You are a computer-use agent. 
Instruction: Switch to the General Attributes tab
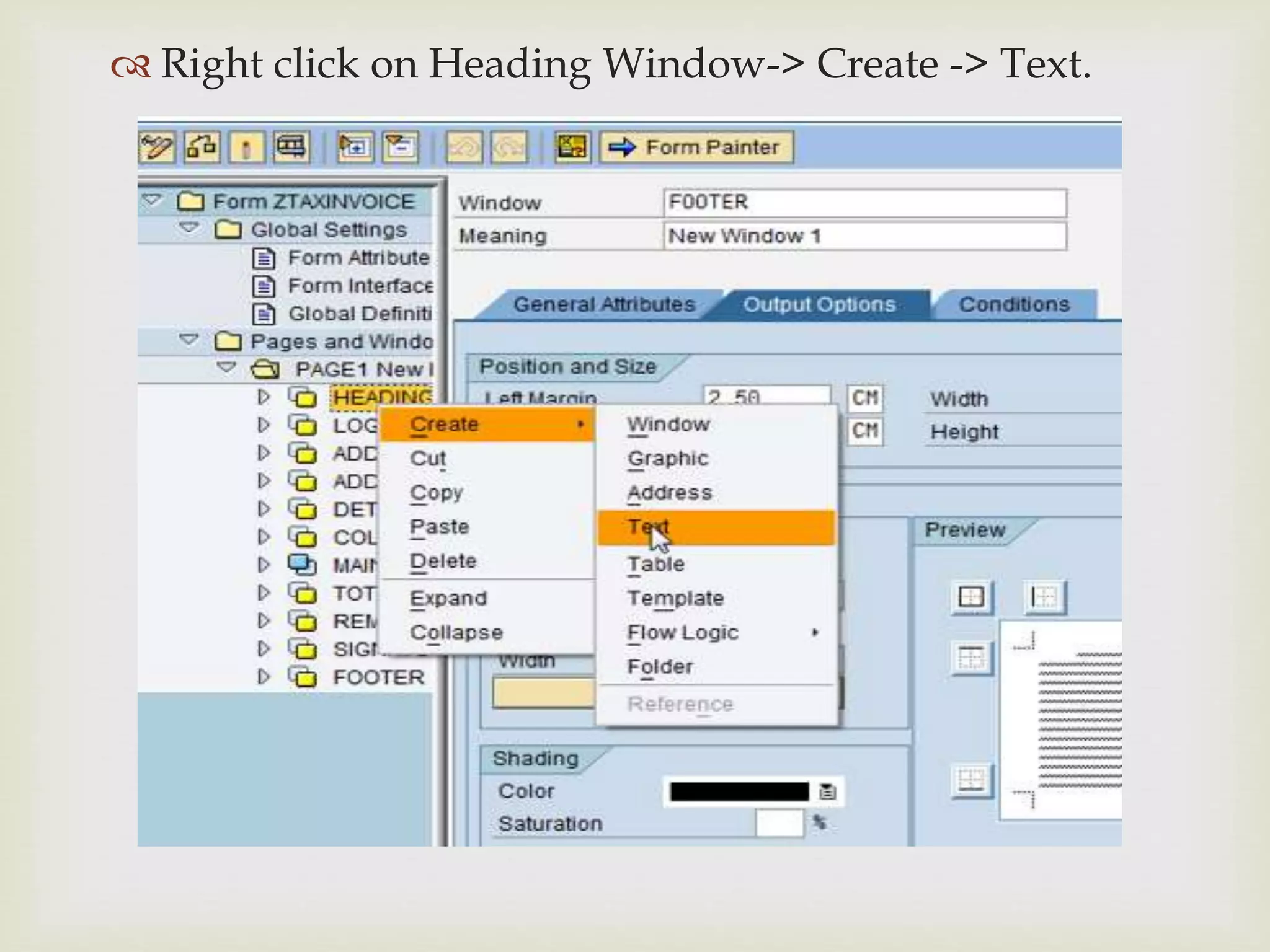(x=604, y=305)
